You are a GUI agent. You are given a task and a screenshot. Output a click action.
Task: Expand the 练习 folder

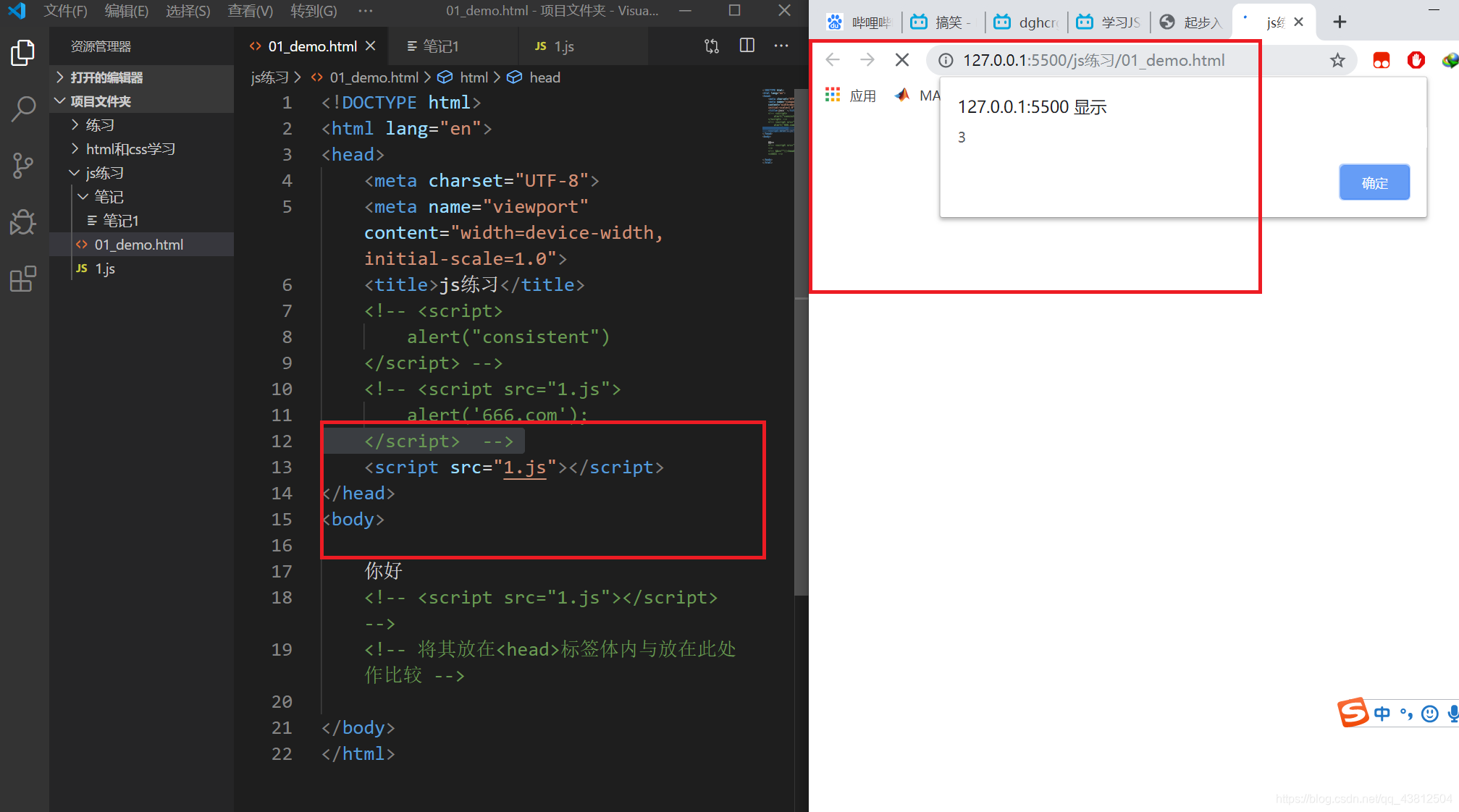pos(141,125)
